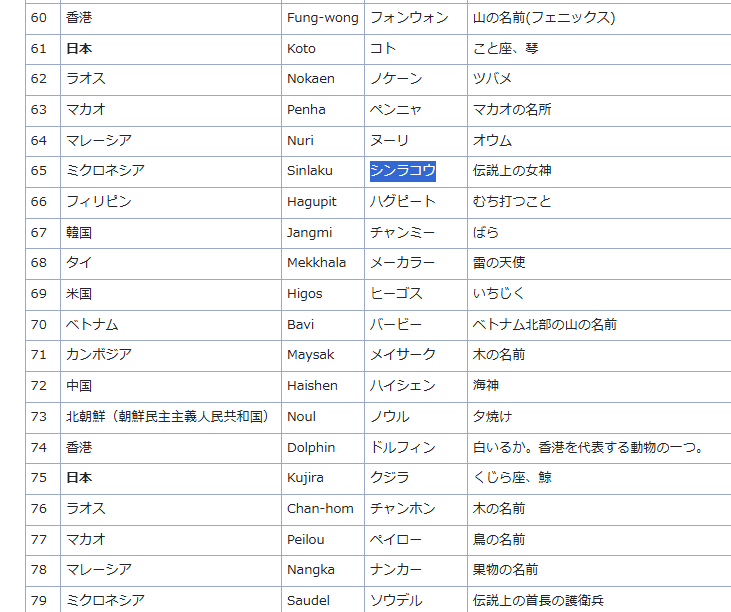Click the Kujira name in row 75
The height and width of the screenshot is (612, 731).
click(305, 478)
